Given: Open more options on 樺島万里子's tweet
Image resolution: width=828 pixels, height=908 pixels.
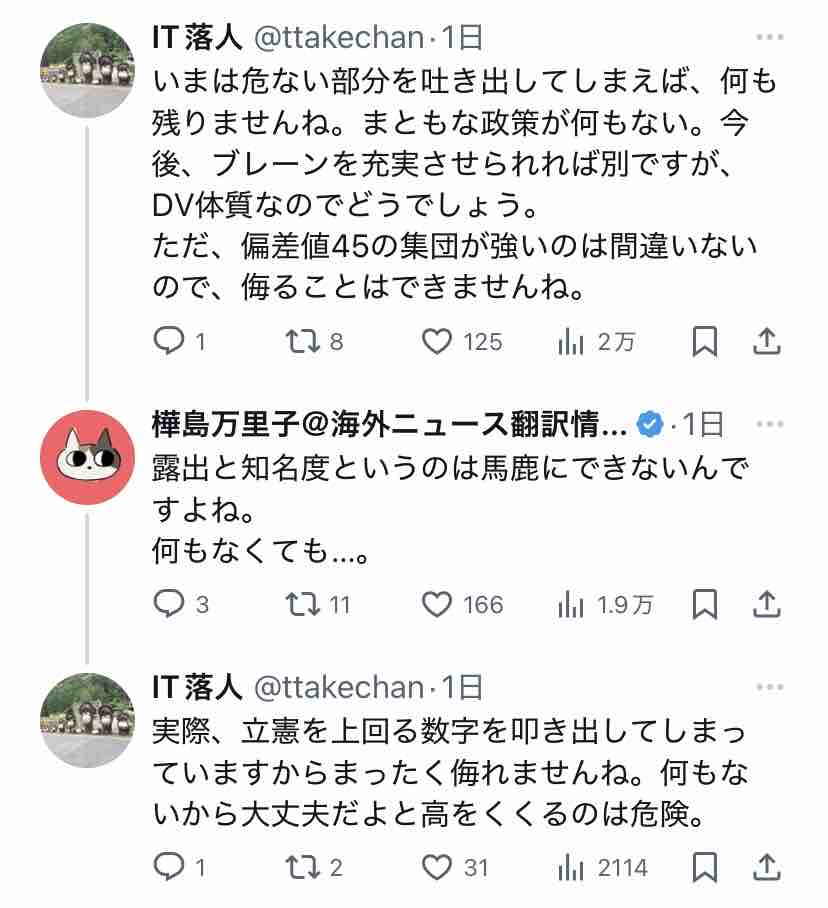Looking at the screenshot, I should pos(770,424).
